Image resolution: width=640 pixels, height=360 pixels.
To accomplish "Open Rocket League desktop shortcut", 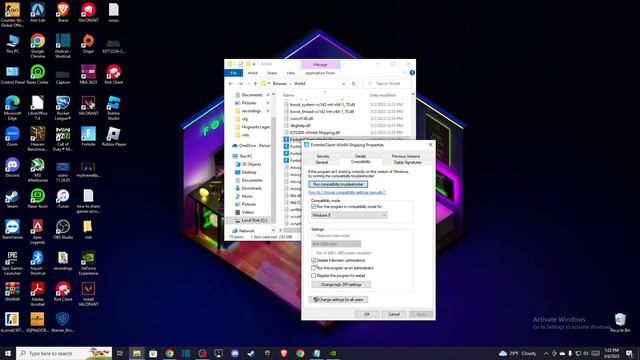I will pos(63,108).
